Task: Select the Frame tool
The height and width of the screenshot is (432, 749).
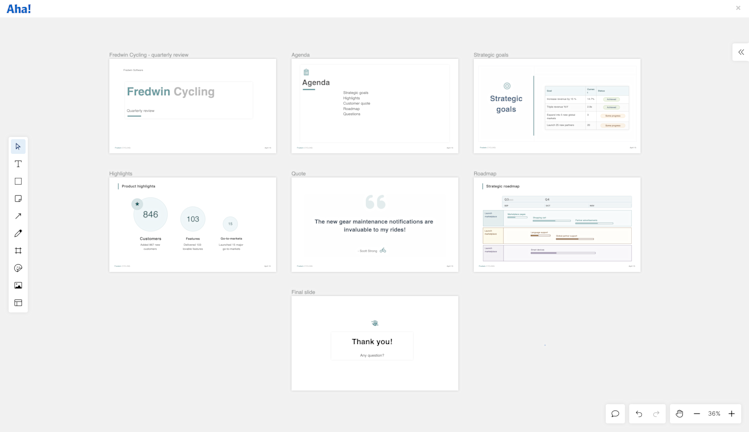Action: tap(18, 250)
